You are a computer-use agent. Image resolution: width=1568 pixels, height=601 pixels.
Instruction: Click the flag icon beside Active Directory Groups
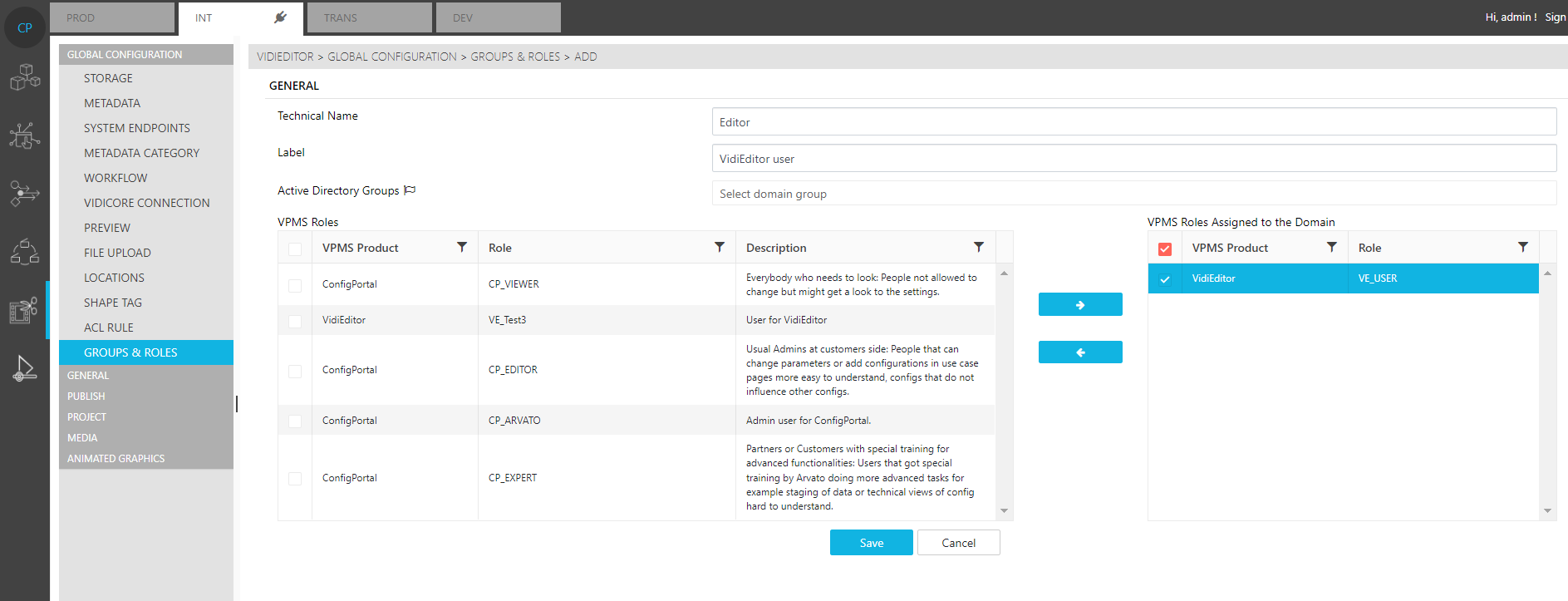point(410,190)
